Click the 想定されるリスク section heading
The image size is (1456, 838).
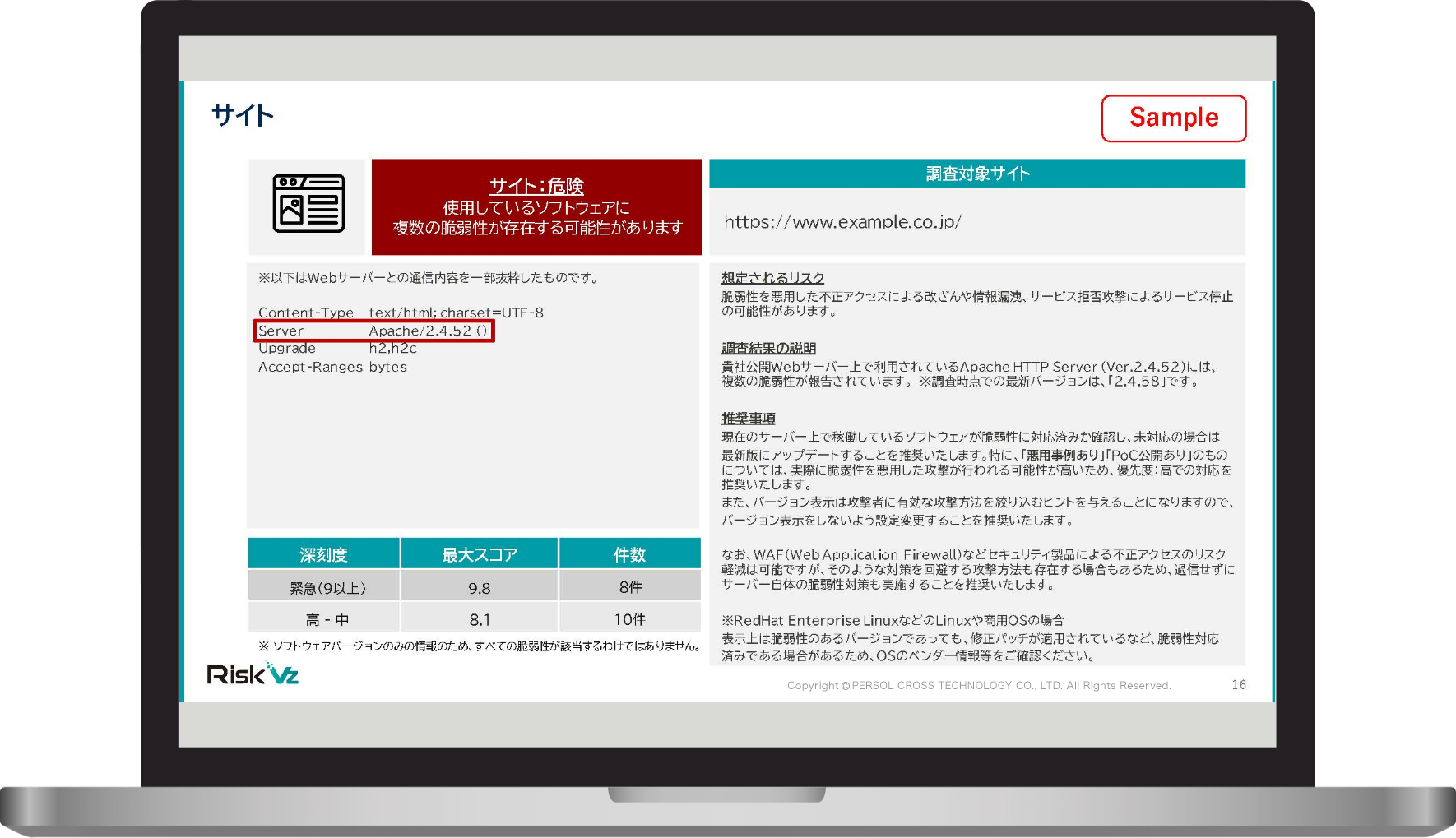click(772, 278)
